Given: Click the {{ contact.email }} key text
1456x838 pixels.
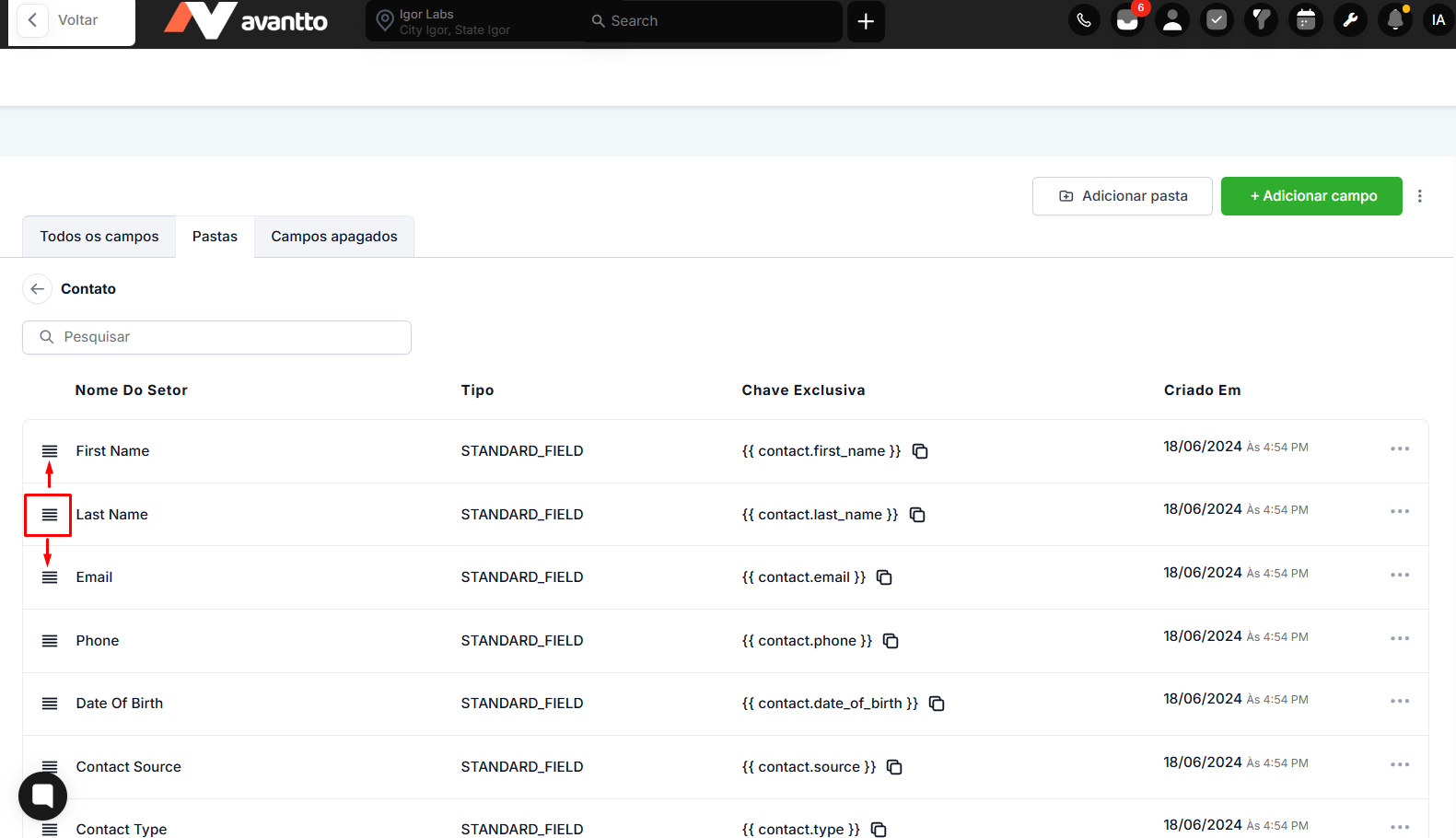Looking at the screenshot, I should [804, 577].
